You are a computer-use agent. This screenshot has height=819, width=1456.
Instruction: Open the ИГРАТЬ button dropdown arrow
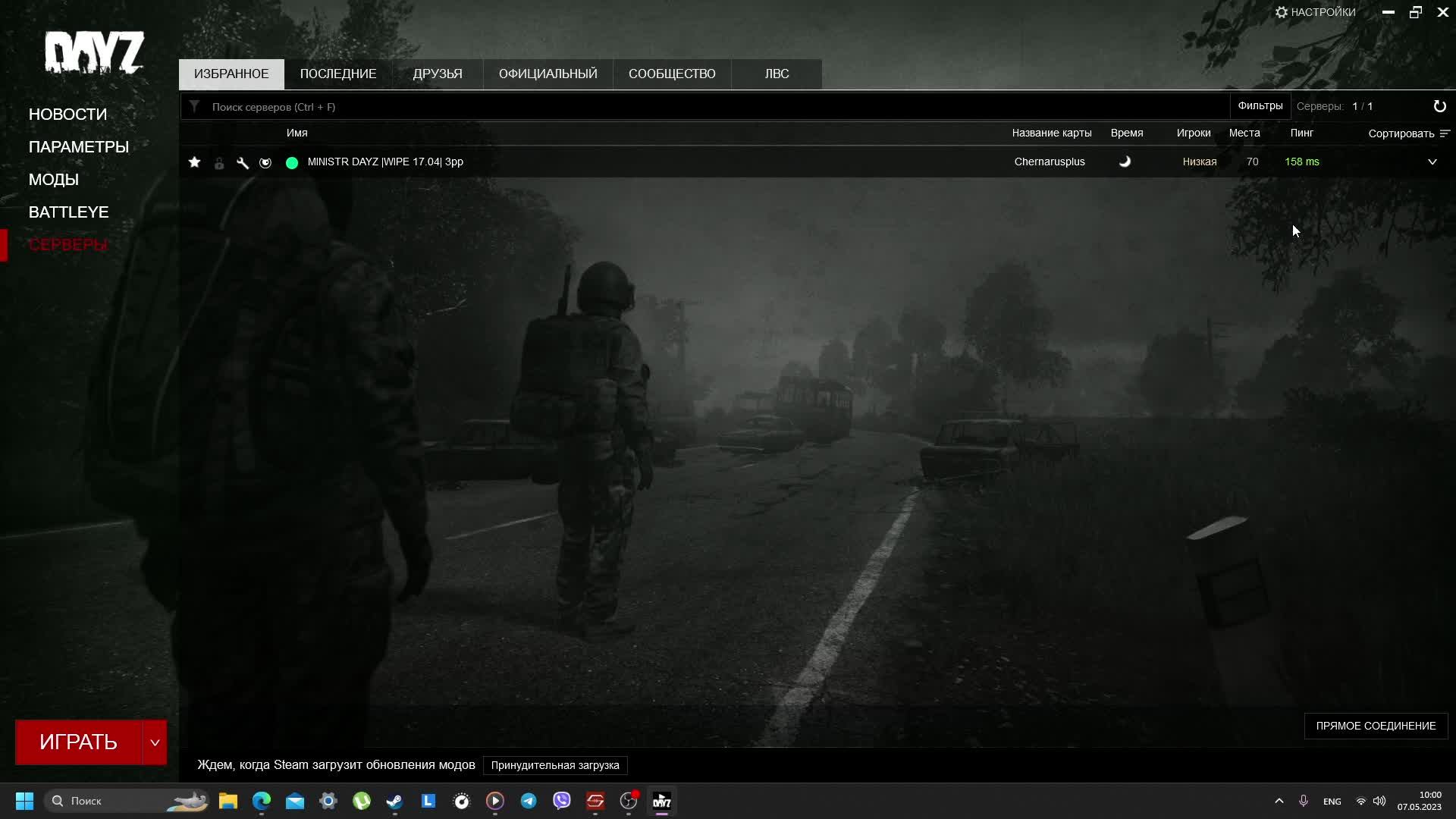[x=154, y=742]
